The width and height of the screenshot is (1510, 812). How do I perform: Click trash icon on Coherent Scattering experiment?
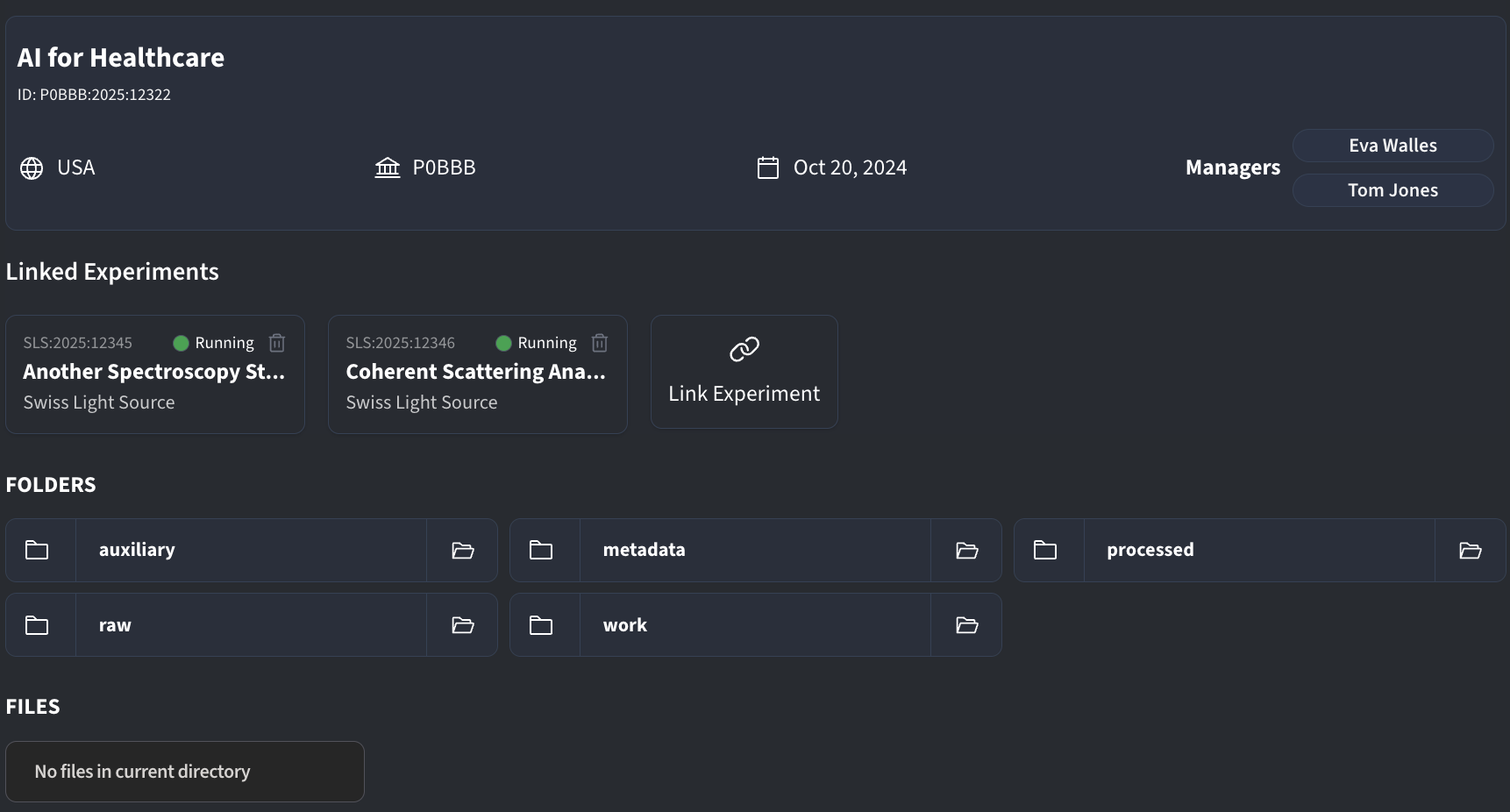coord(600,343)
